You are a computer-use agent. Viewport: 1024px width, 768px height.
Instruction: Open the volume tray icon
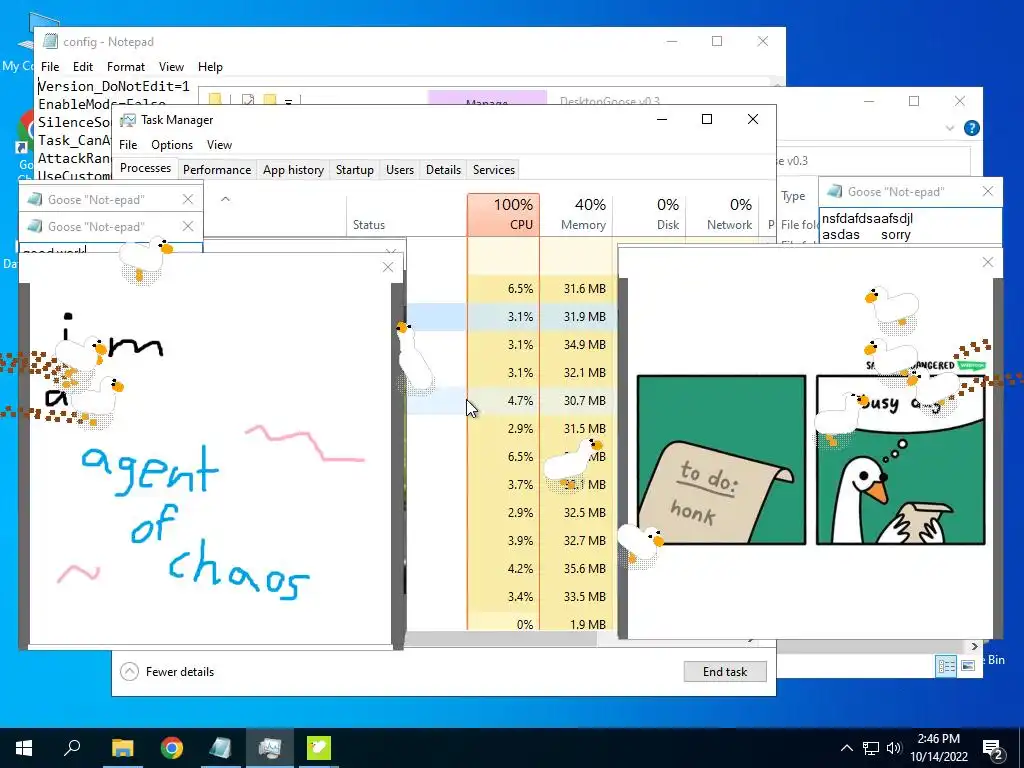tap(894, 748)
